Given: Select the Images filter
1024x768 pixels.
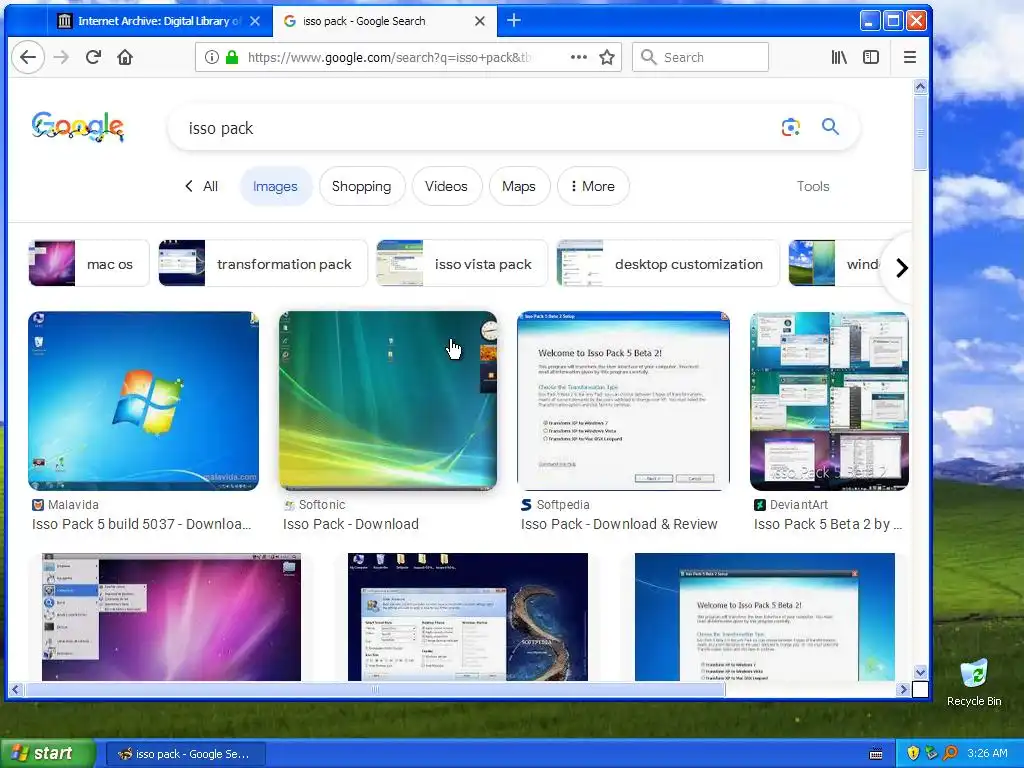Looking at the screenshot, I should (x=275, y=186).
